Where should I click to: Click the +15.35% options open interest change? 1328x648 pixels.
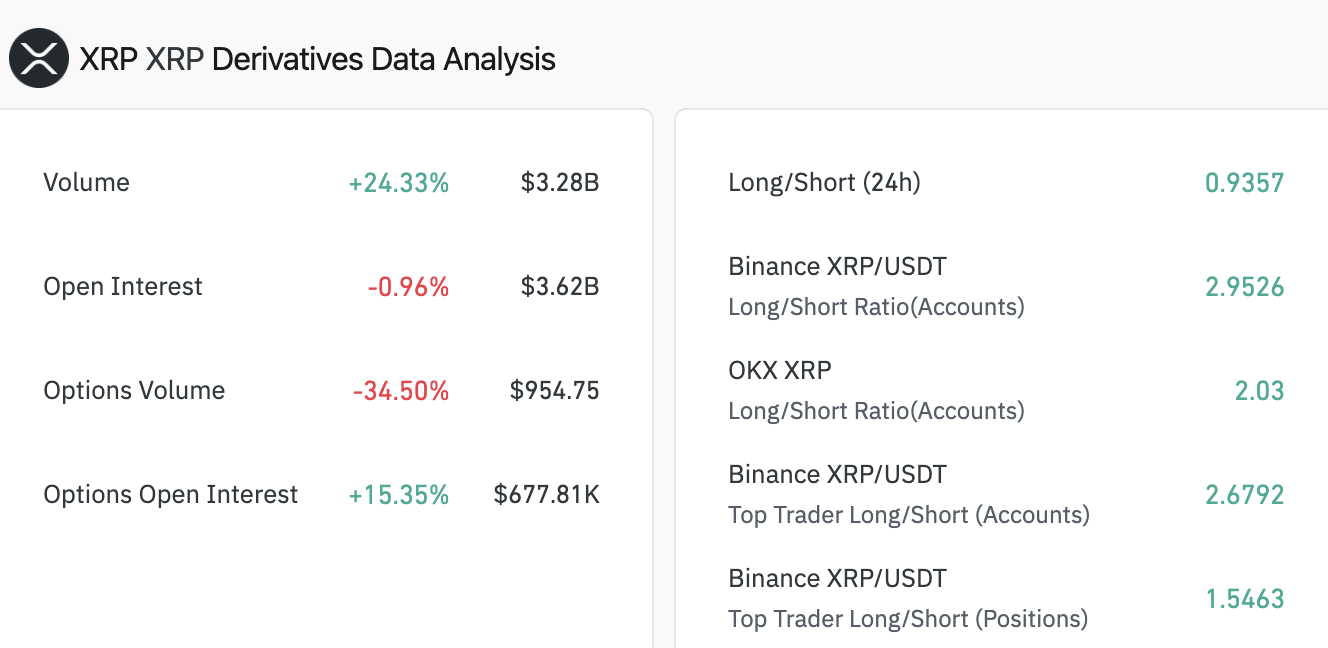[398, 495]
